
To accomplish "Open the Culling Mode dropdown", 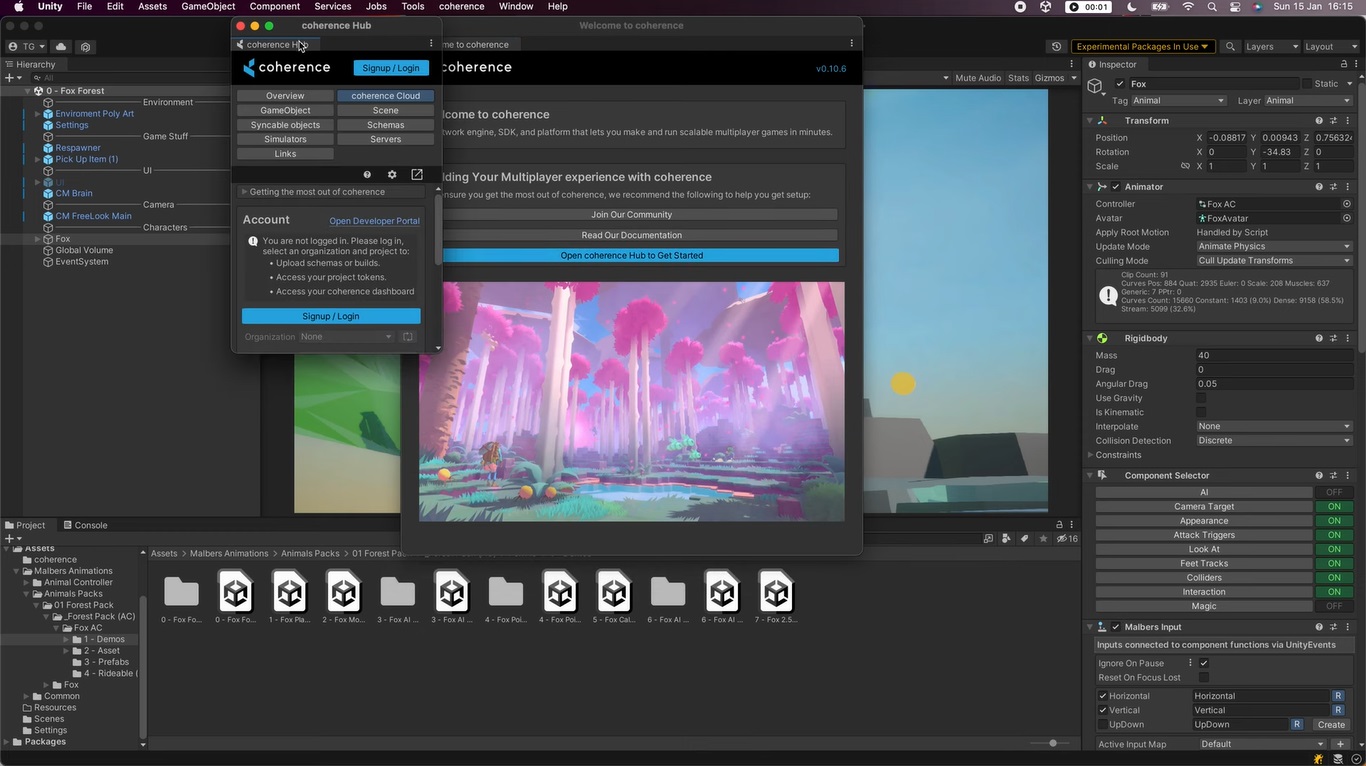I will click(1274, 260).
